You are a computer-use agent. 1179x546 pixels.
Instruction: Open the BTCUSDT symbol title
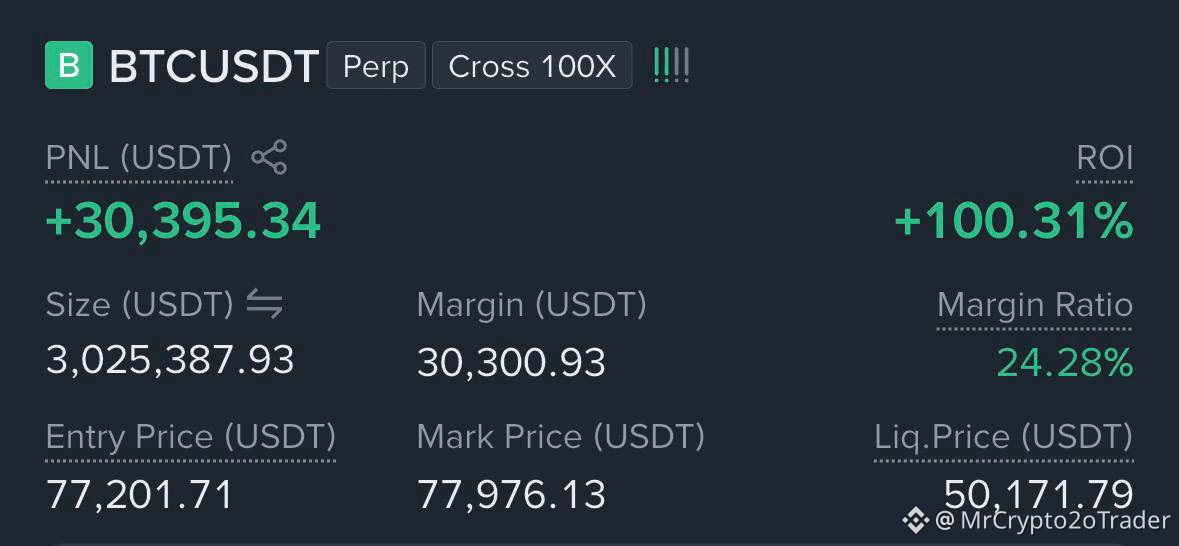(214, 66)
